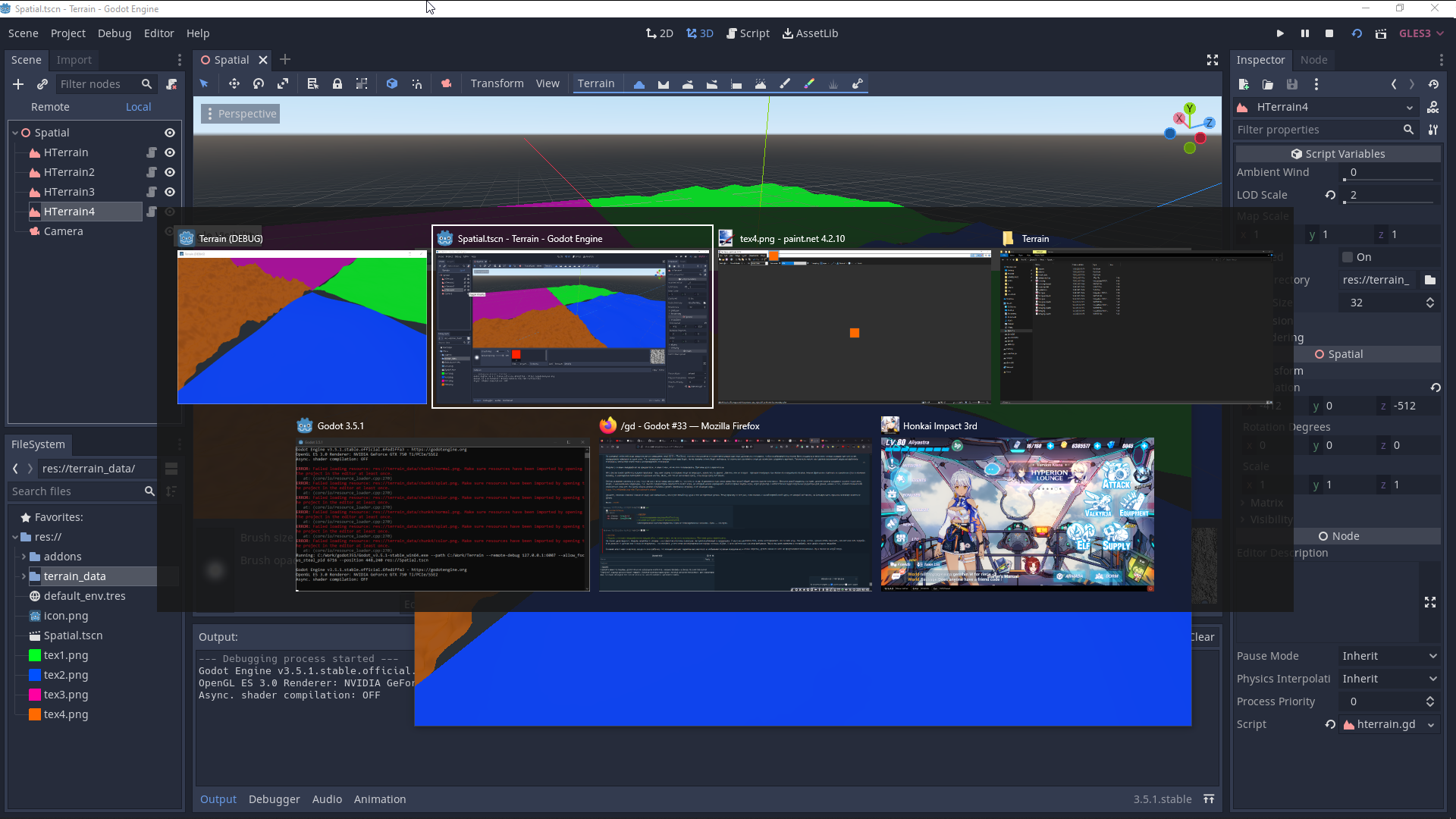Open the Debugger bottom panel tab
The width and height of the screenshot is (1456, 819).
tap(275, 799)
